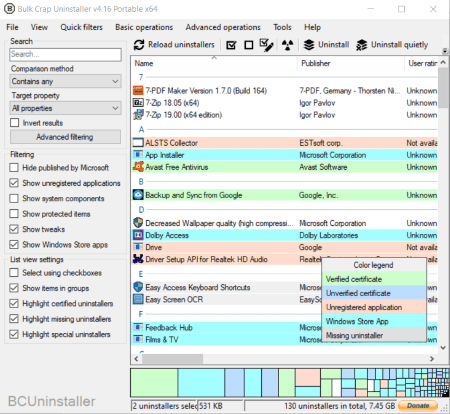Click the Feedback Hub row icon
This screenshot has height=414, width=450.
coord(138,327)
